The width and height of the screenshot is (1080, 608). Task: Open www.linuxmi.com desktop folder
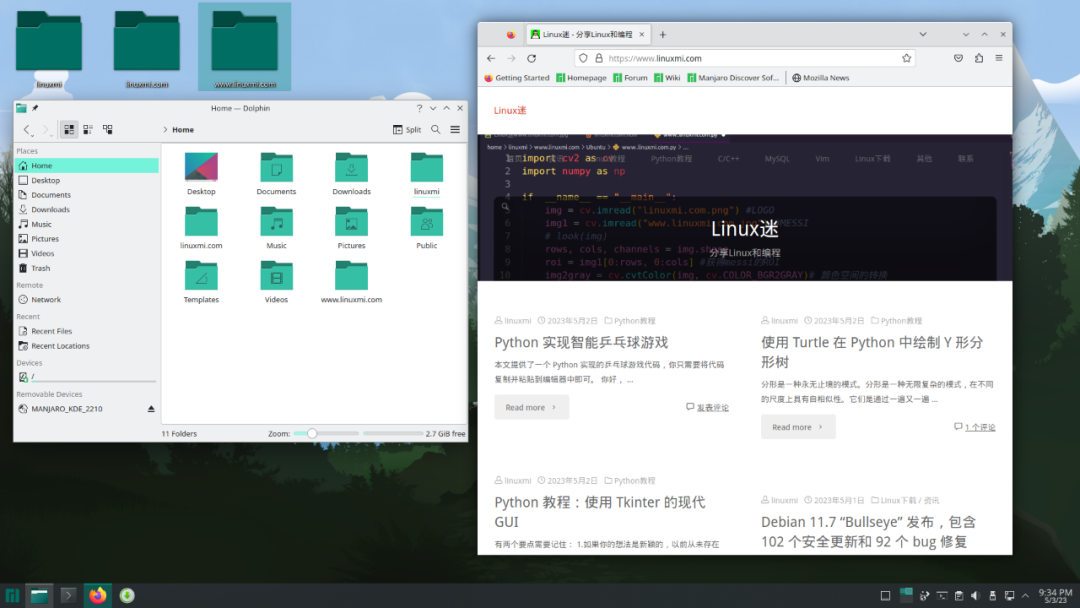pos(245,48)
